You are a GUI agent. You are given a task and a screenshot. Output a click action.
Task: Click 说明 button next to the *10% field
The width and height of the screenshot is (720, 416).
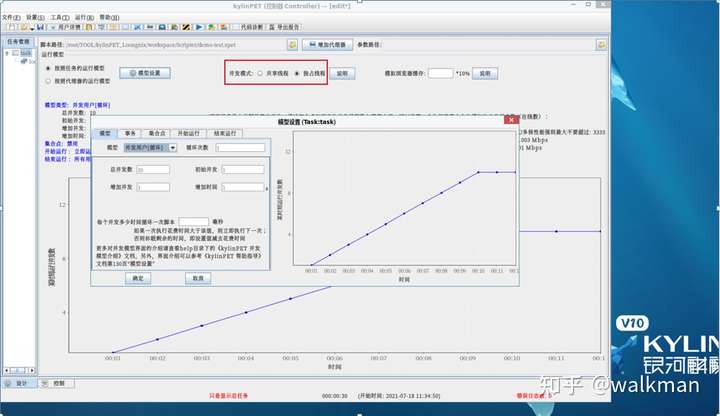[485, 73]
